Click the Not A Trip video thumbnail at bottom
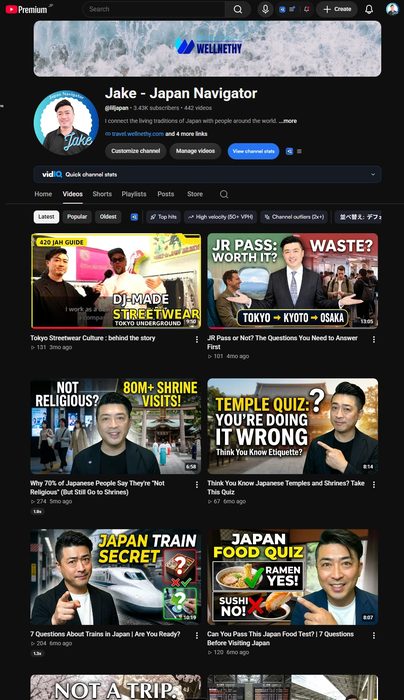This screenshot has width=404, height=700. pyautogui.click(x=116, y=687)
